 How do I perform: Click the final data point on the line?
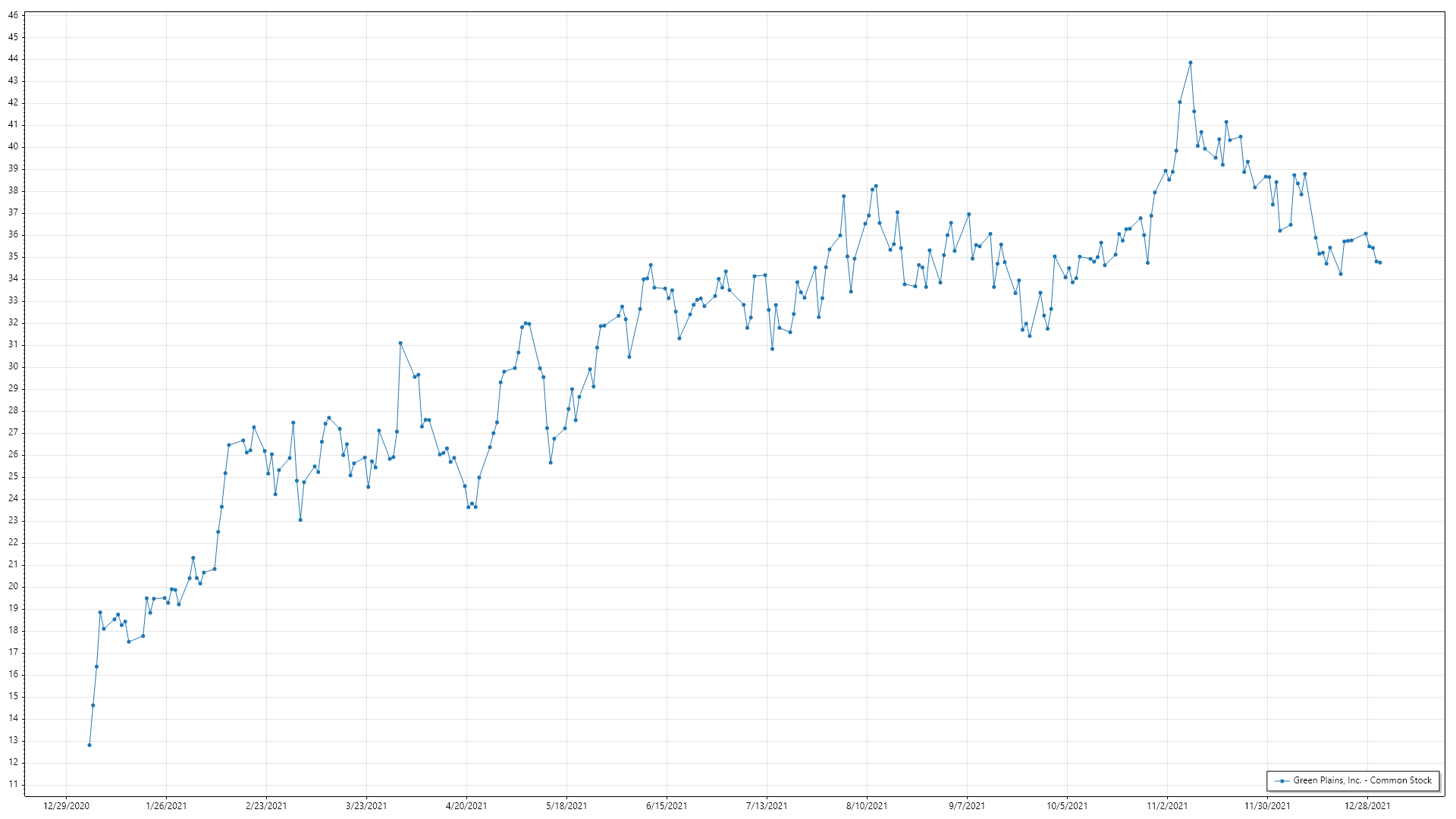tap(1380, 263)
